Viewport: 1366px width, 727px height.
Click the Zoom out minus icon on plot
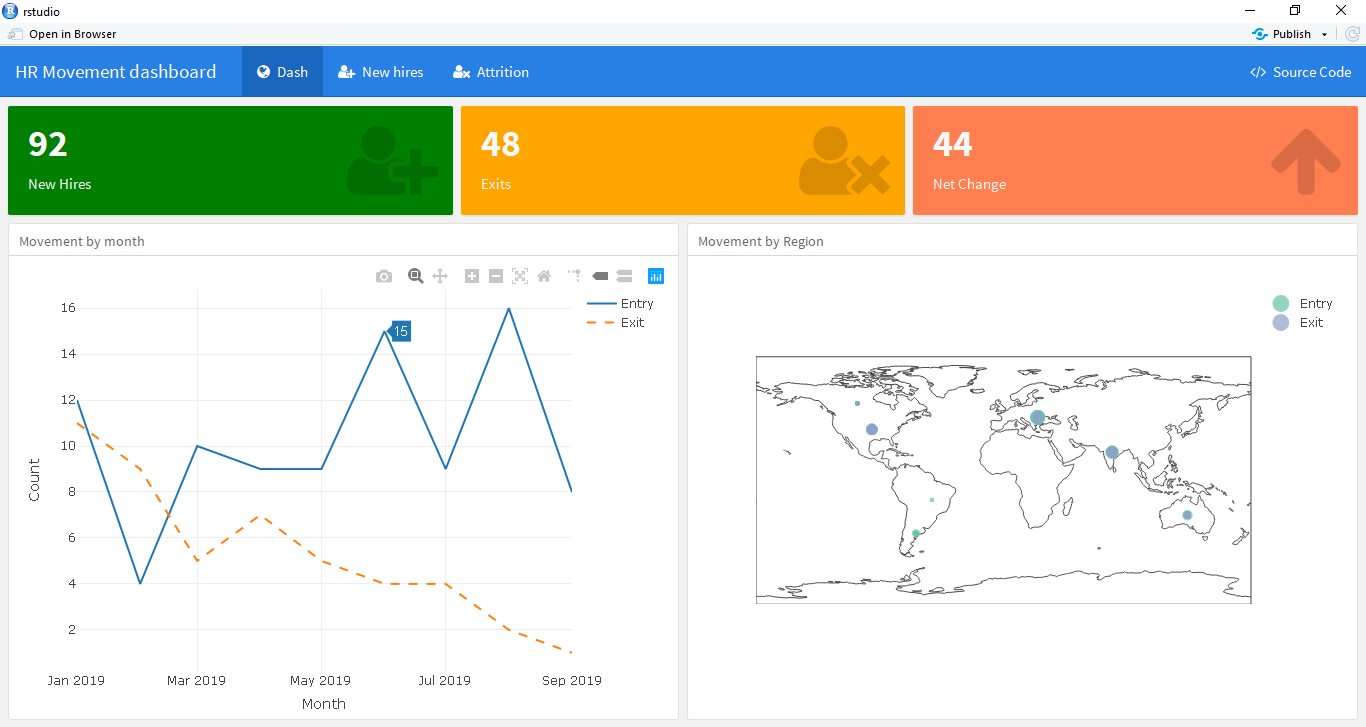[496, 276]
